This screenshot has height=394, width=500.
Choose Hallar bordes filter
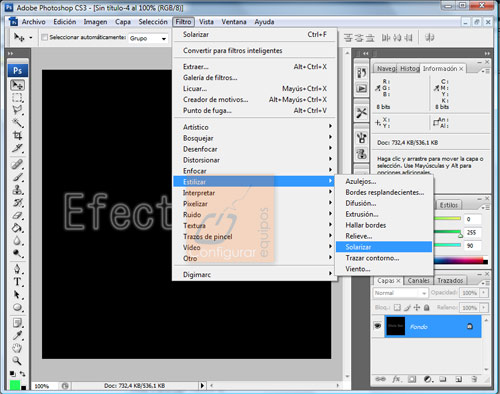click(384, 225)
